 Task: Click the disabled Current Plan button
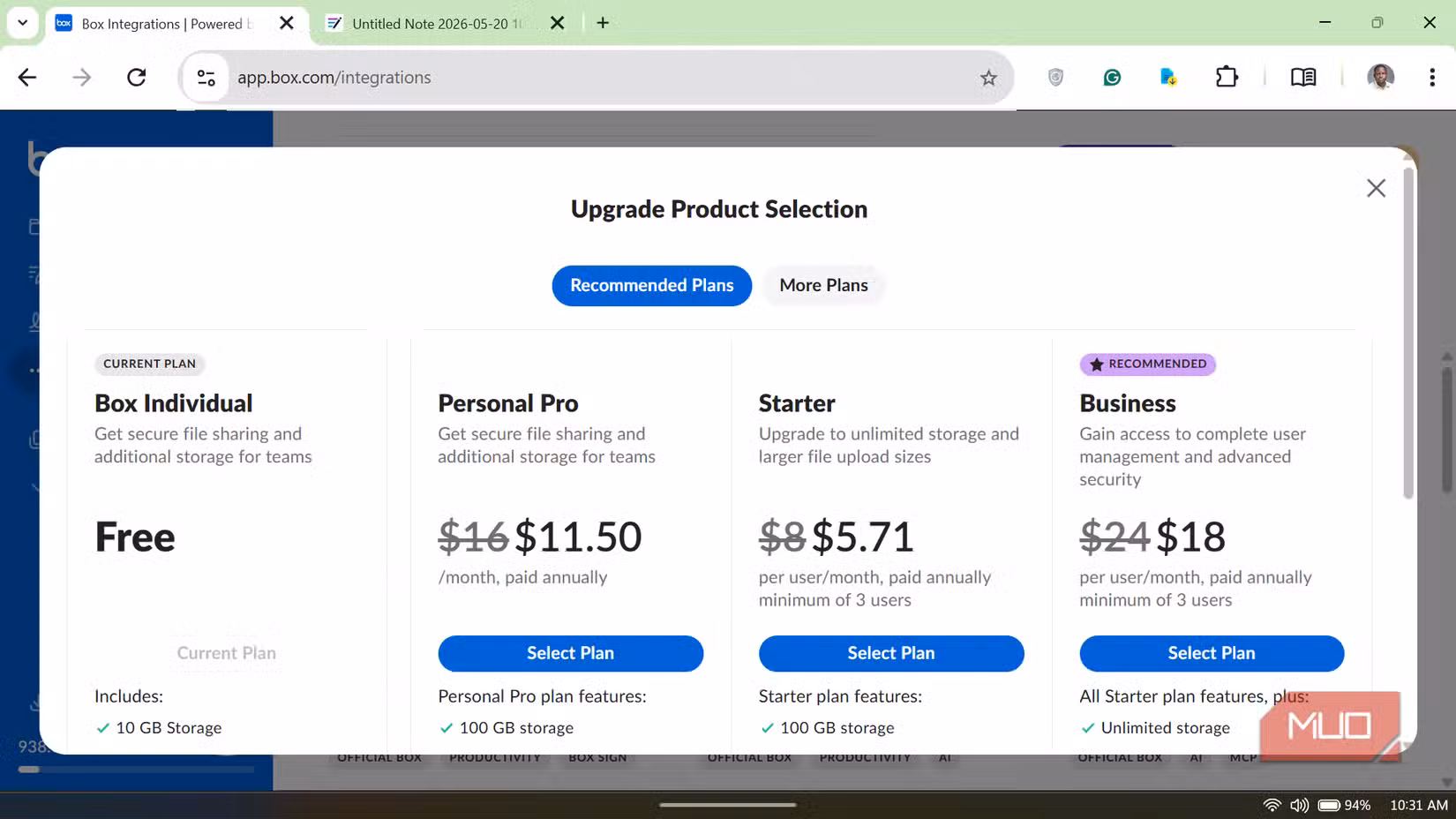tap(227, 653)
